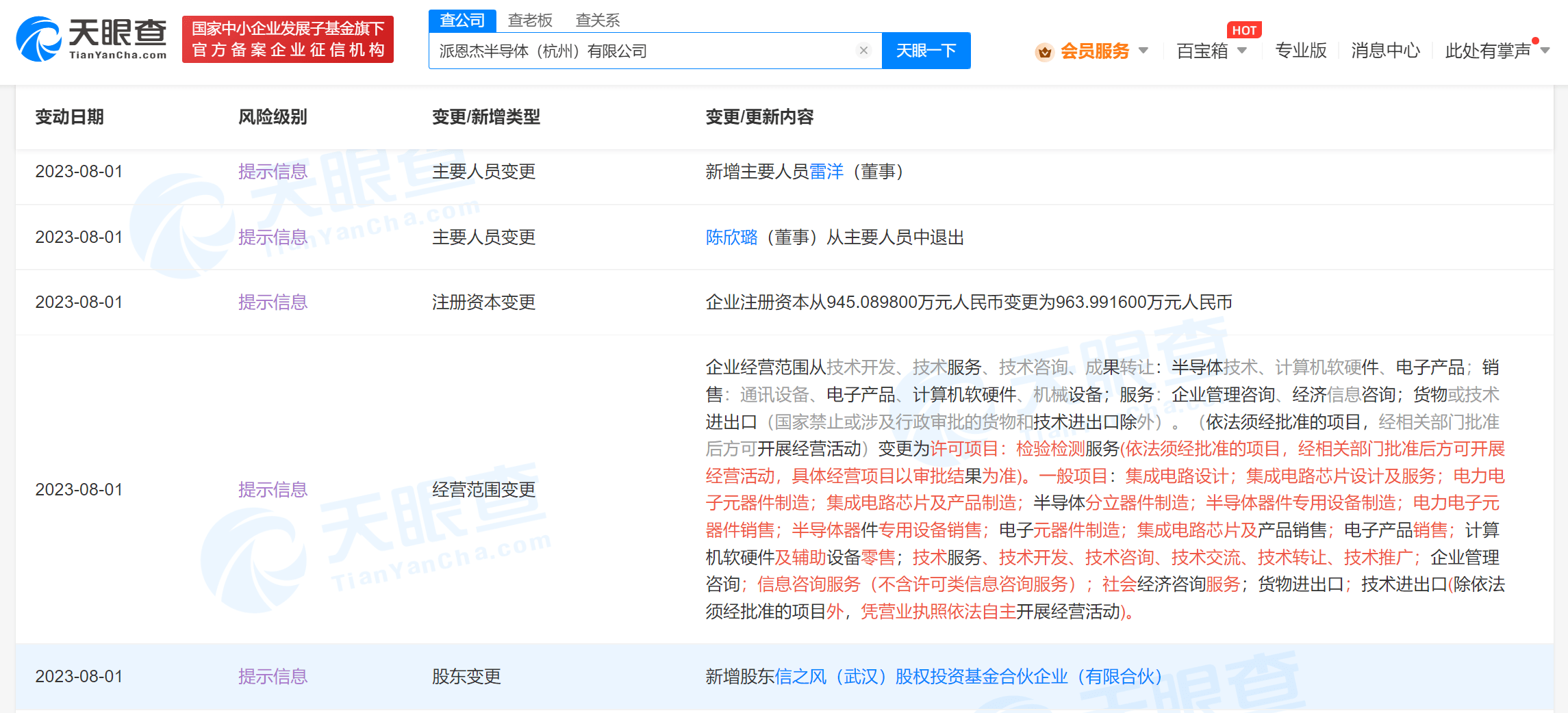The image size is (1568, 713).
Task: Select the business scope change description text
Action: 1105,490
